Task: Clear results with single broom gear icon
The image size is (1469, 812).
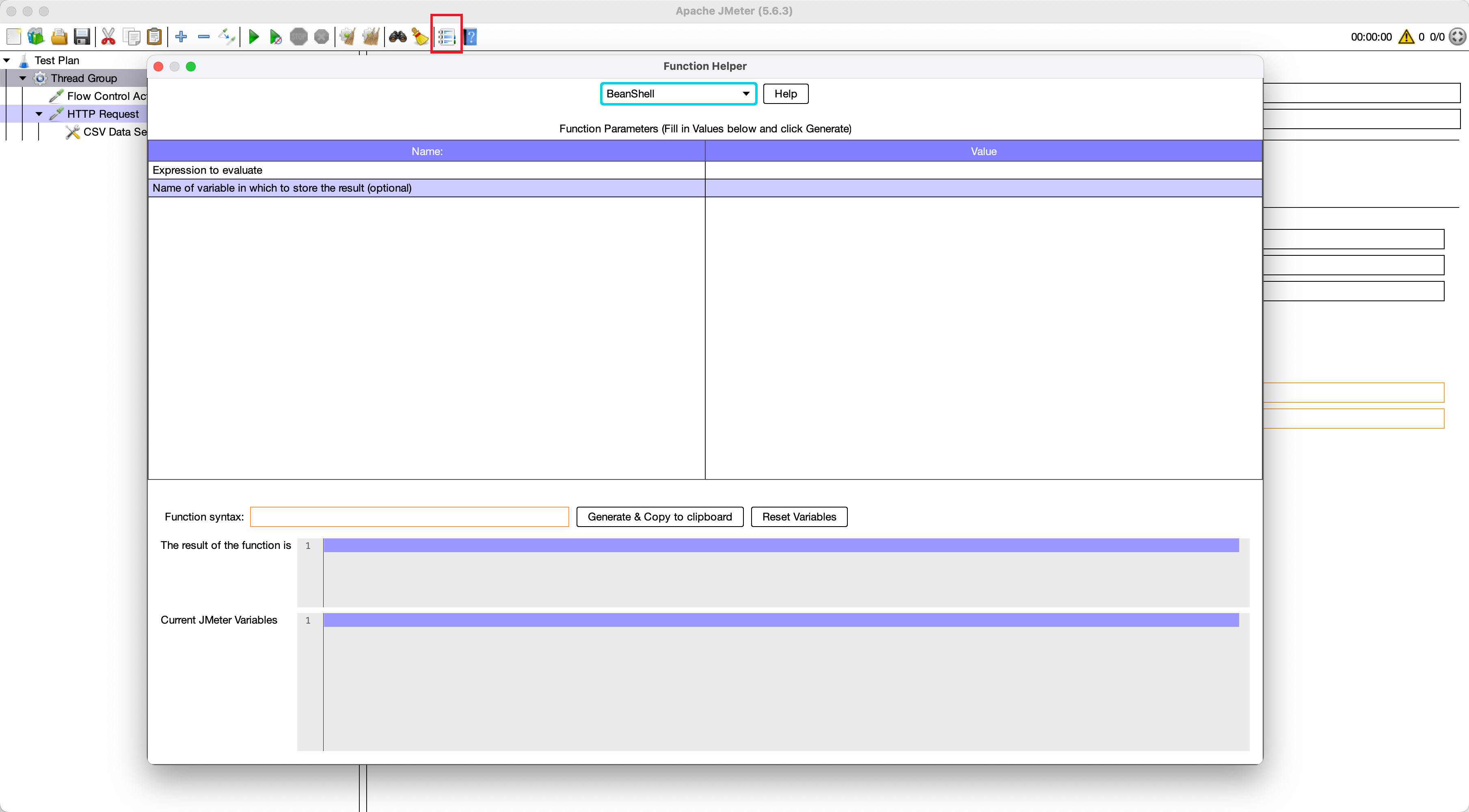Action: pos(348,37)
